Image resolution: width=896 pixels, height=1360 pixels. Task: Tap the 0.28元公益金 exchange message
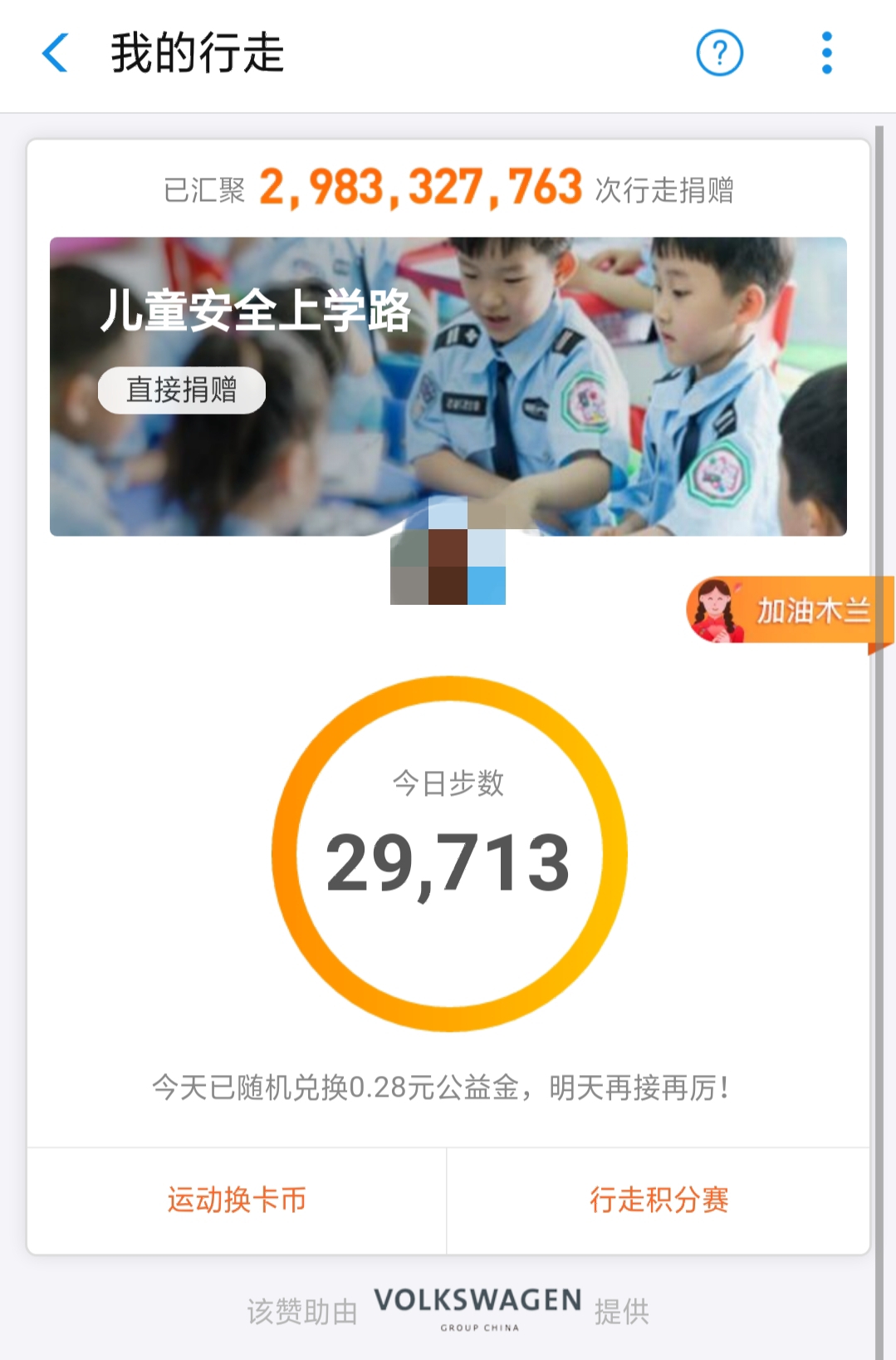[x=441, y=1087]
